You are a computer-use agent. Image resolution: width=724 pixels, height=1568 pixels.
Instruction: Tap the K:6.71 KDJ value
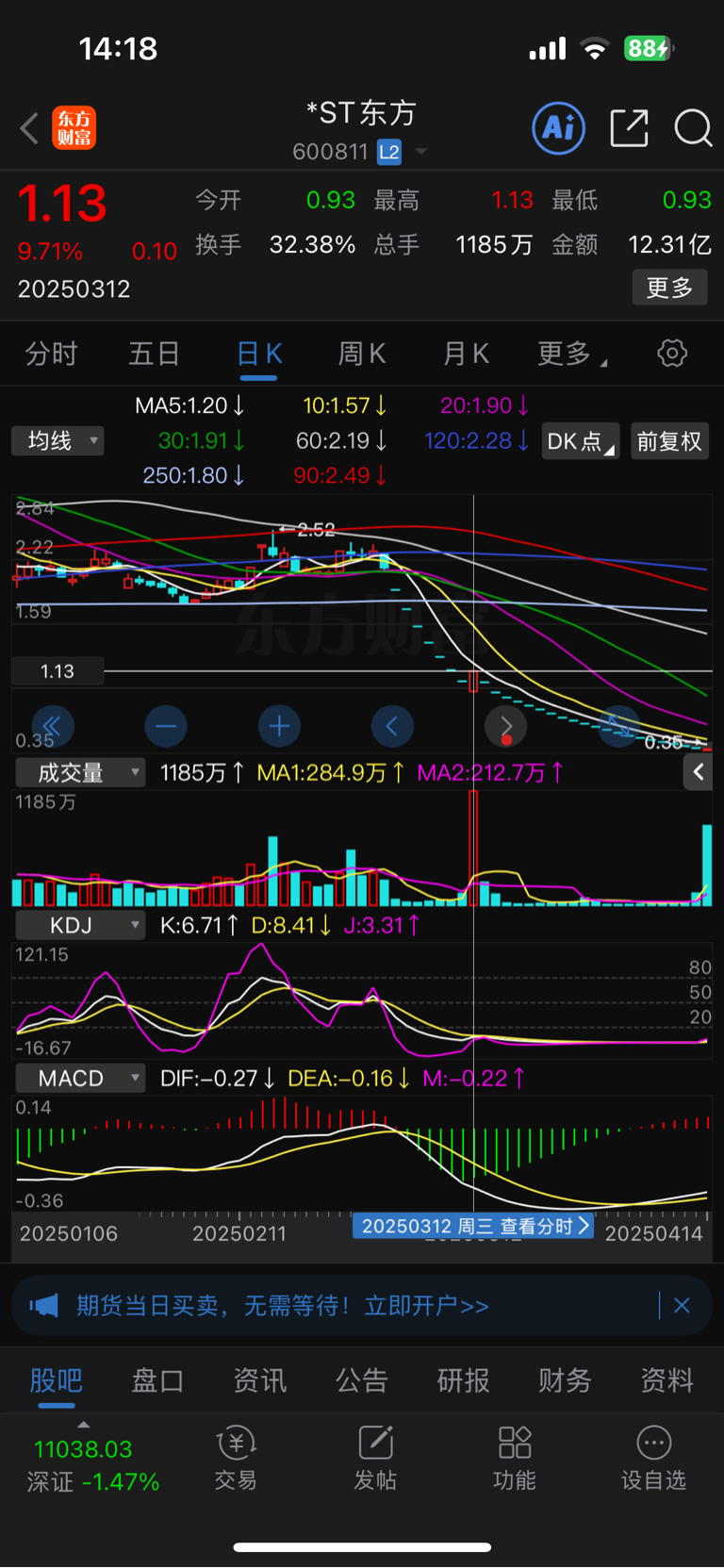click(x=200, y=925)
